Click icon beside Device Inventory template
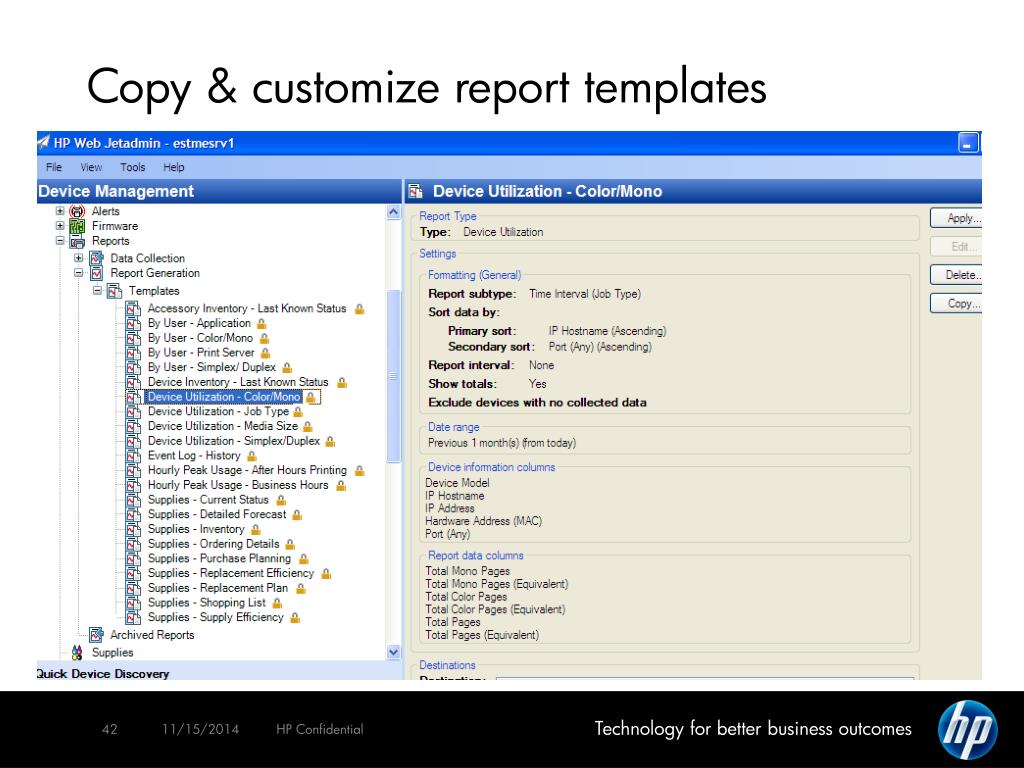1024x768 pixels. click(x=133, y=382)
